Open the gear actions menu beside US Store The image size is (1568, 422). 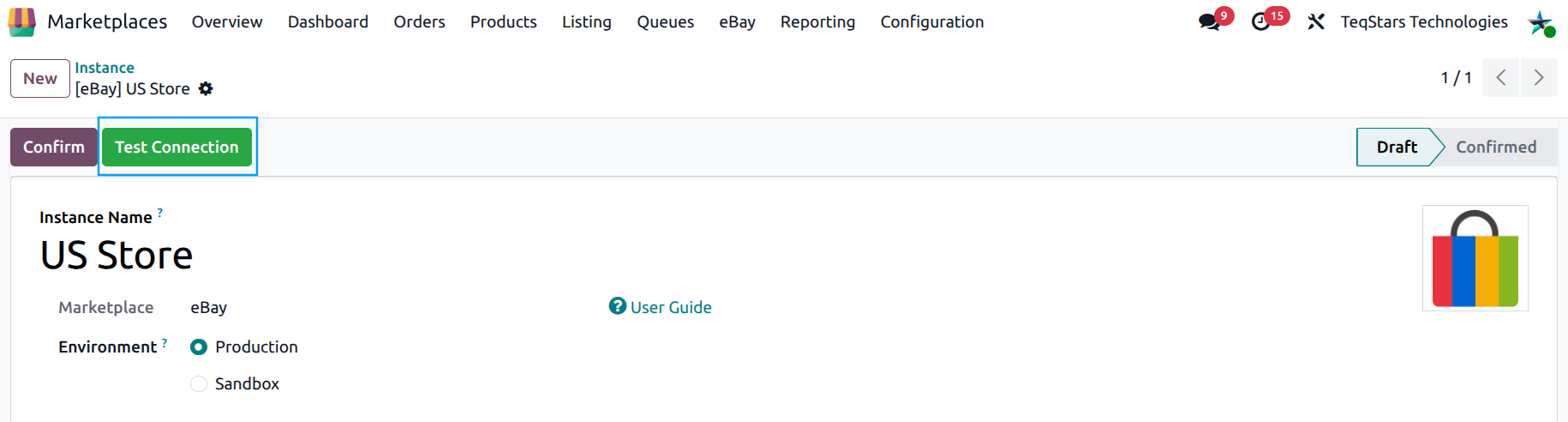click(206, 88)
